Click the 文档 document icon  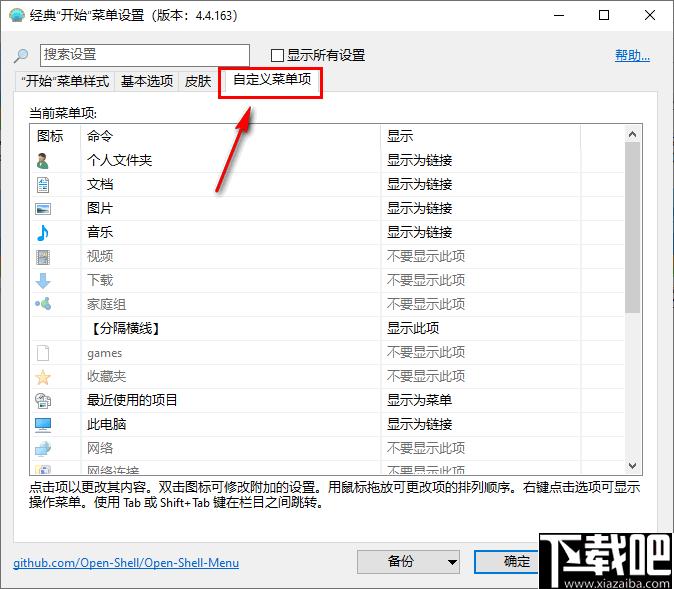[x=43, y=185]
